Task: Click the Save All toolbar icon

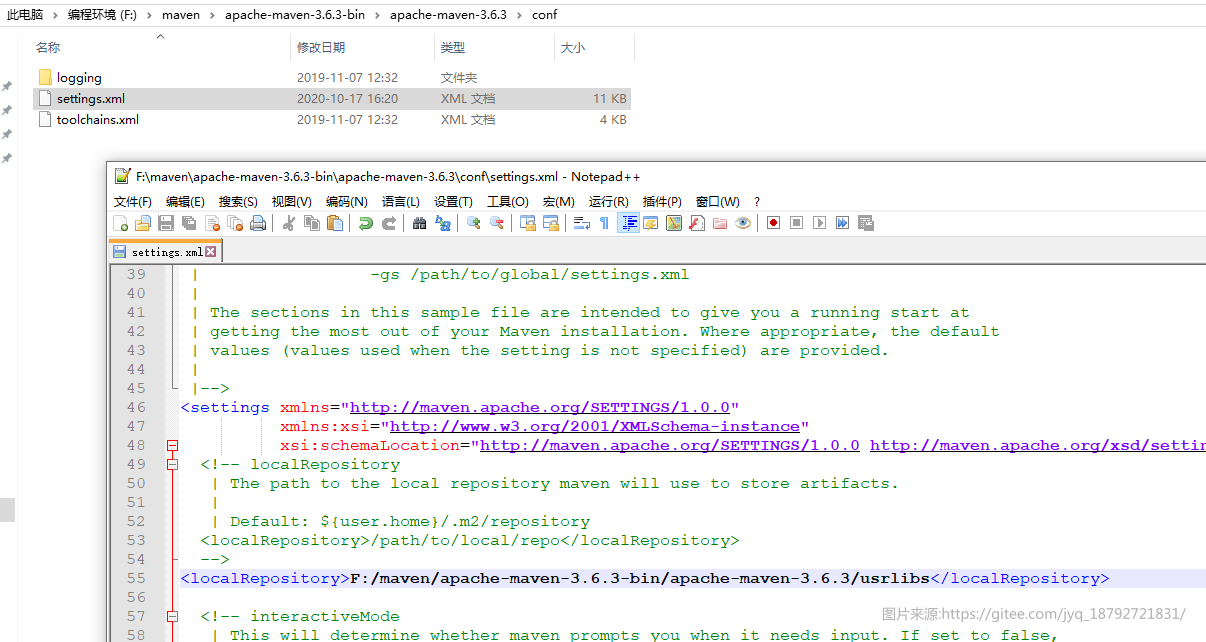Action: coord(189,223)
